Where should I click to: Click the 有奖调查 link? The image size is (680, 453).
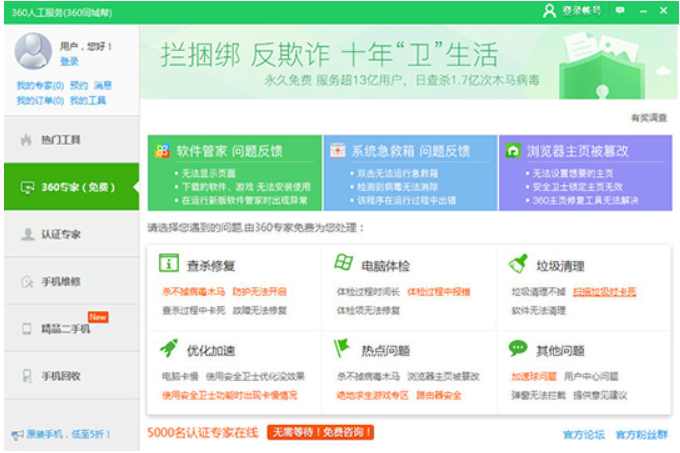tap(650, 118)
